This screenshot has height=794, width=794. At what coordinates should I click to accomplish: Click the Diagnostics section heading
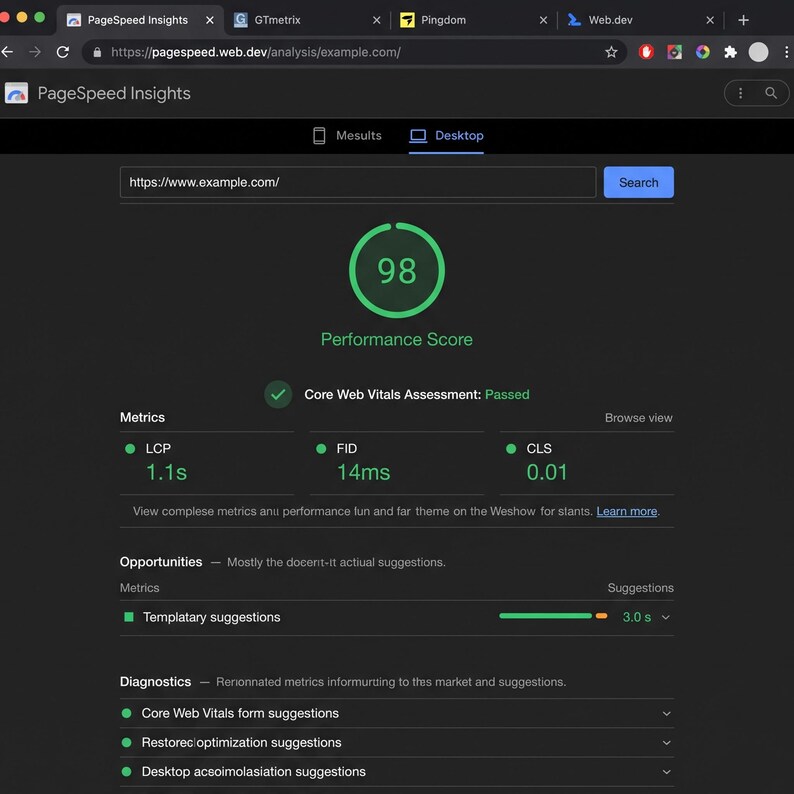tap(155, 682)
